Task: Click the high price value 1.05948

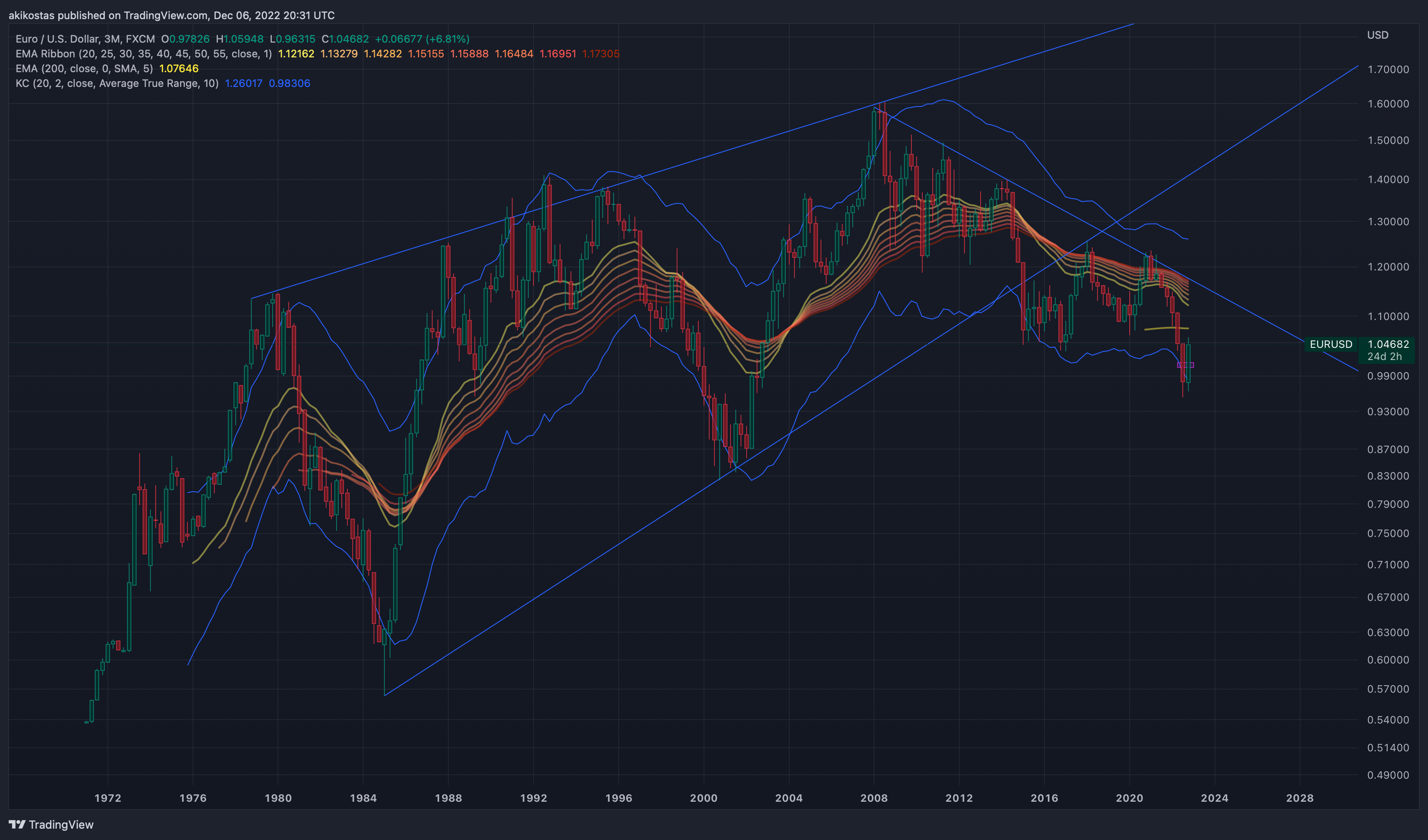Action: click(x=243, y=39)
